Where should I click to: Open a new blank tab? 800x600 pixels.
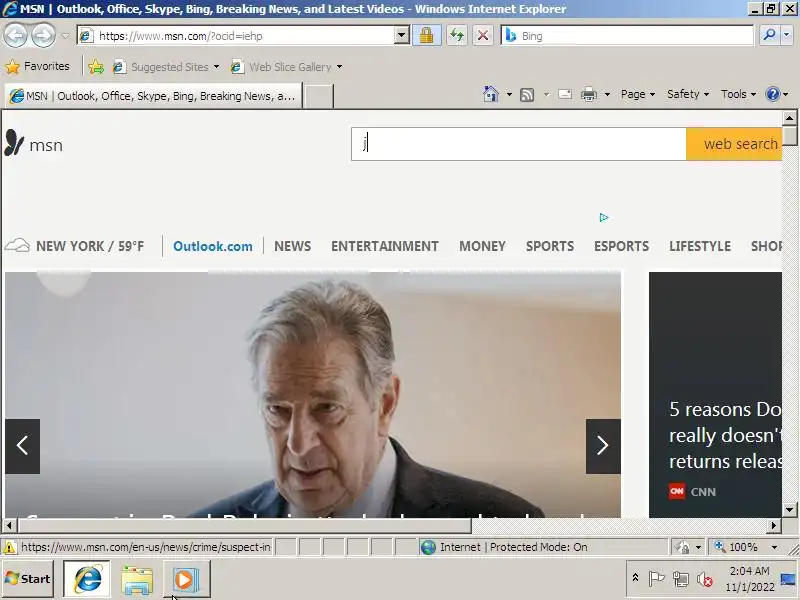(x=318, y=96)
